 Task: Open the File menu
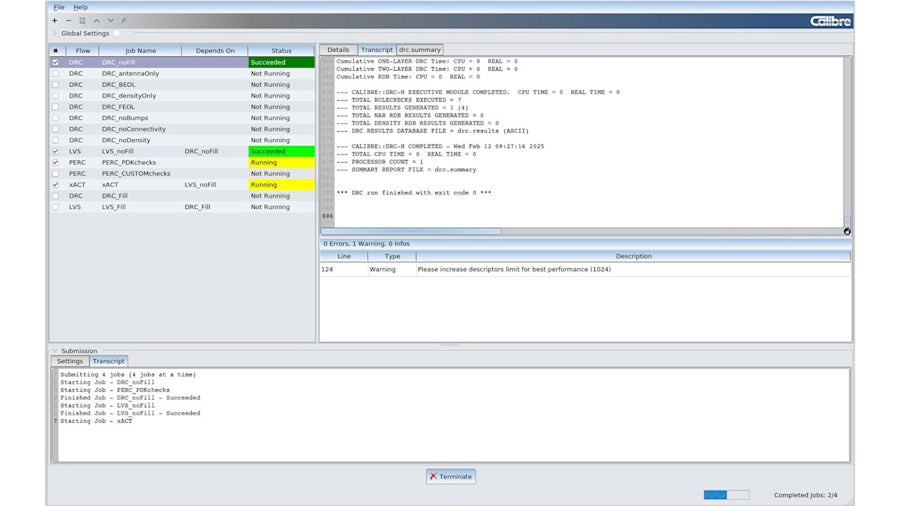point(59,7)
